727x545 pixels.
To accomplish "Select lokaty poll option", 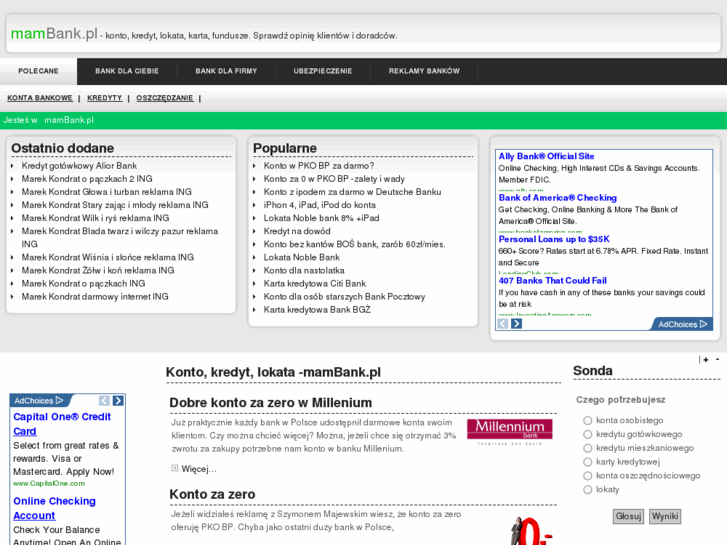I will (x=587, y=490).
